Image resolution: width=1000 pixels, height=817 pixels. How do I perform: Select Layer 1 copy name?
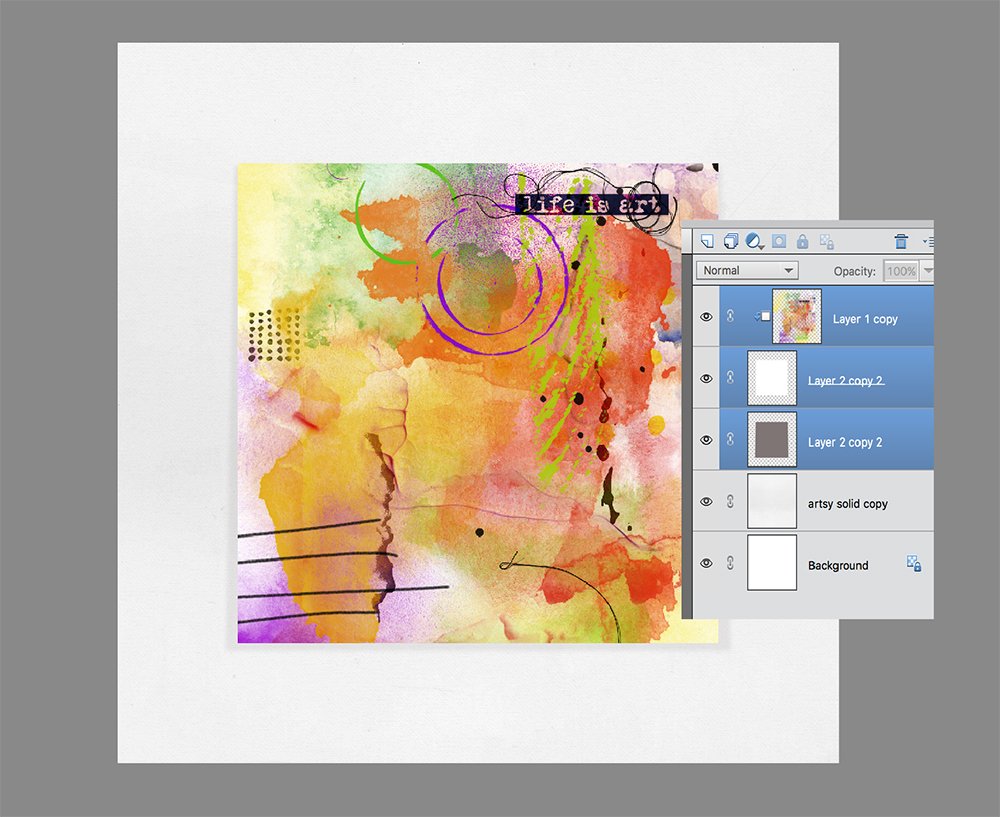click(865, 319)
